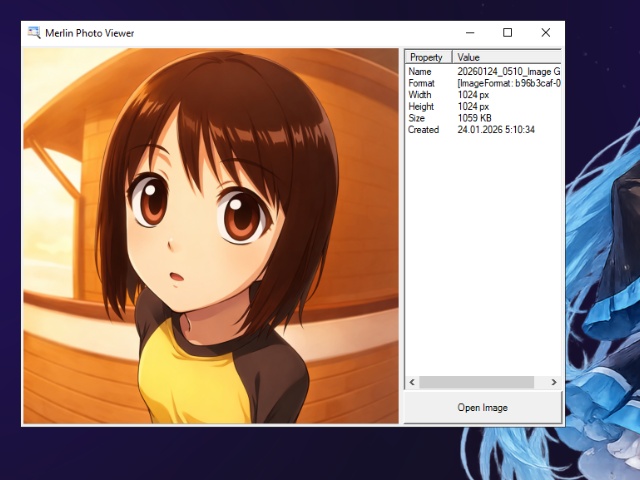
Task: Maximize the Merlin Photo Viewer window
Action: 507,33
